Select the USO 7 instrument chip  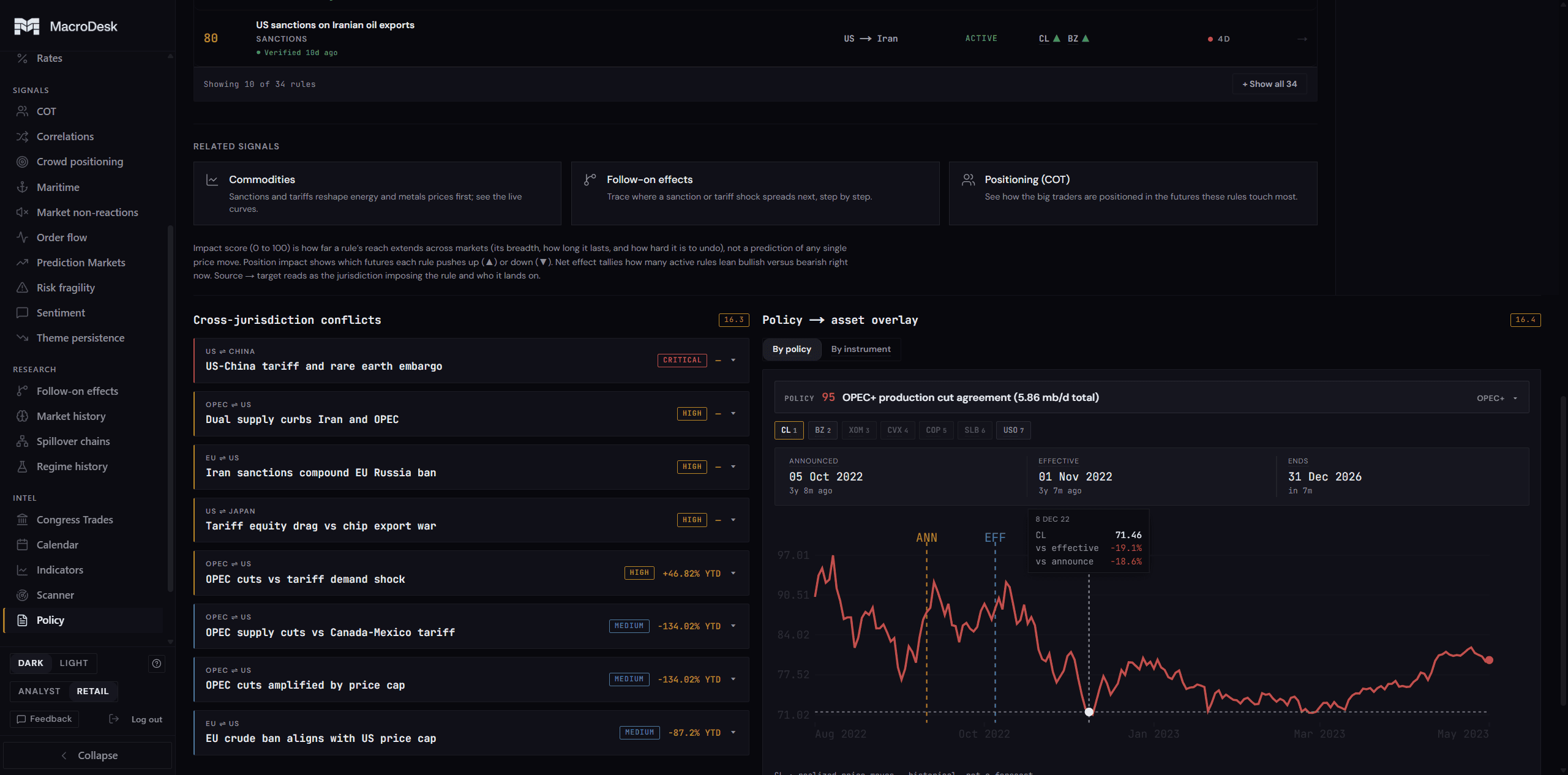pos(1013,430)
